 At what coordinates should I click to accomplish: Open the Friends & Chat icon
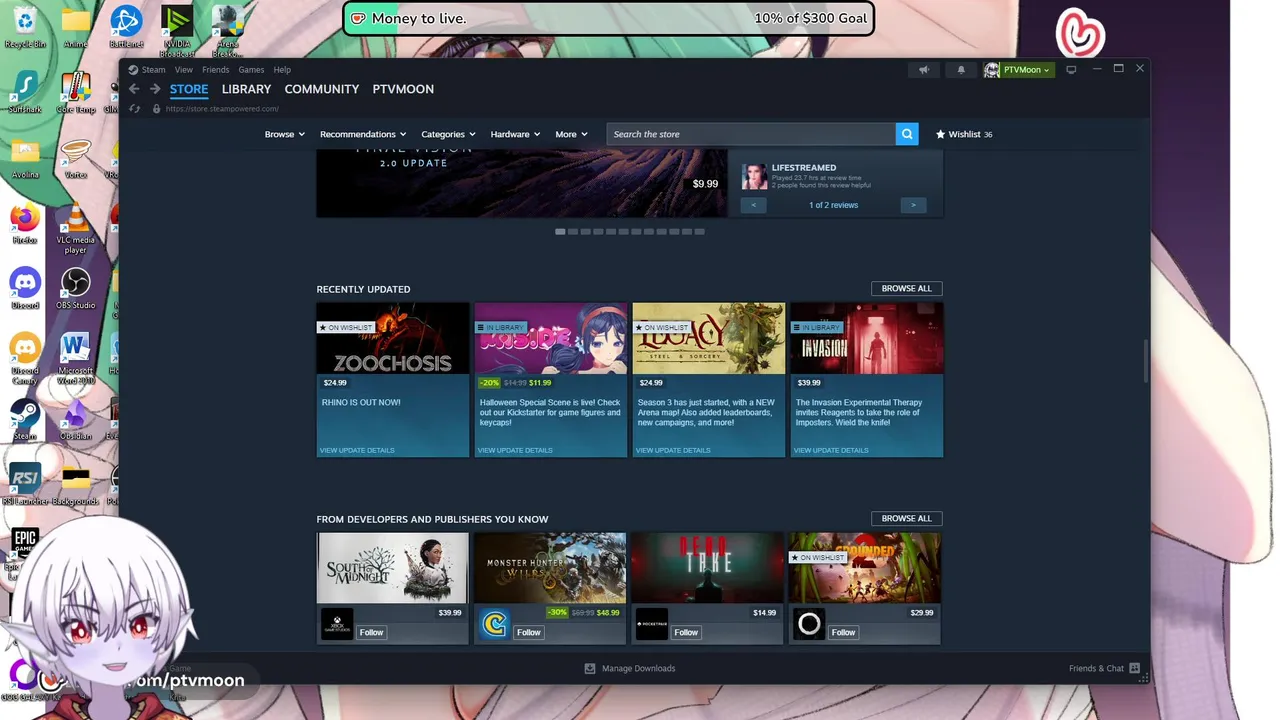(x=1135, y=668)
